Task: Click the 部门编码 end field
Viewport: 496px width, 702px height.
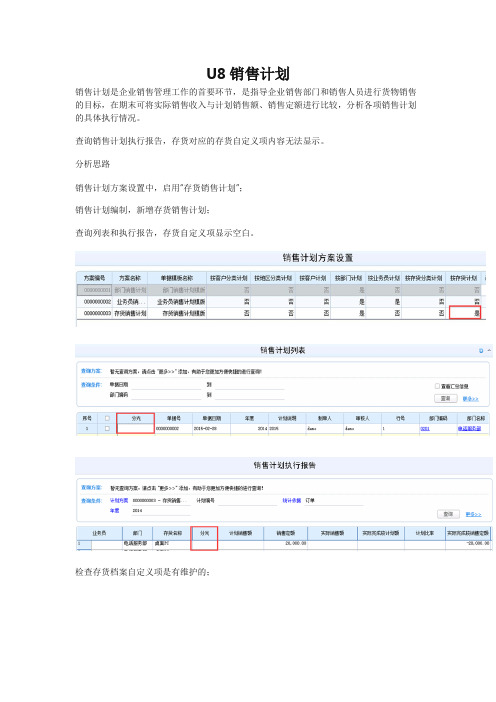Action: point(249,395)
